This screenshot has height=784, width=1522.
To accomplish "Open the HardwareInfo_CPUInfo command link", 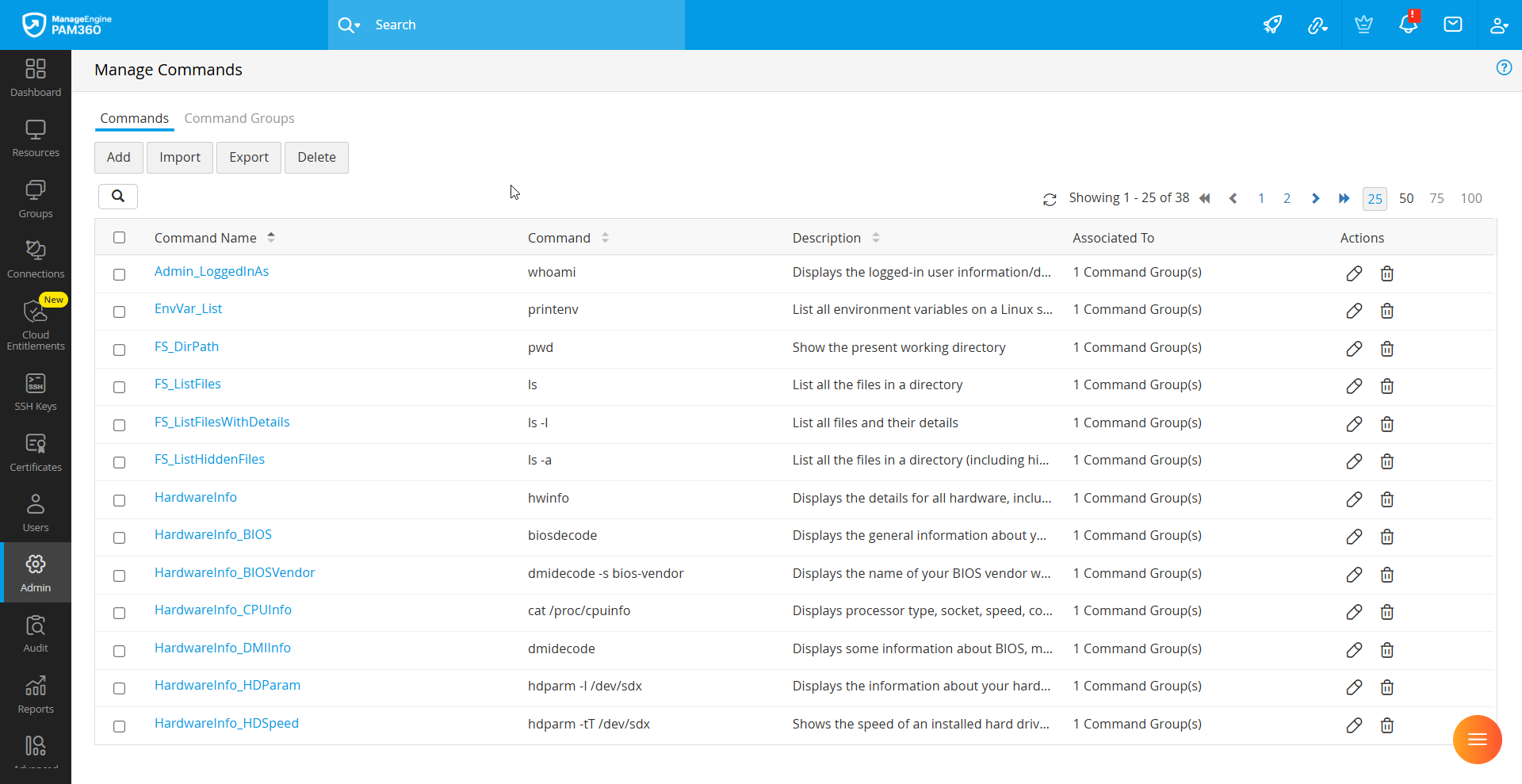I will (223, 610).
